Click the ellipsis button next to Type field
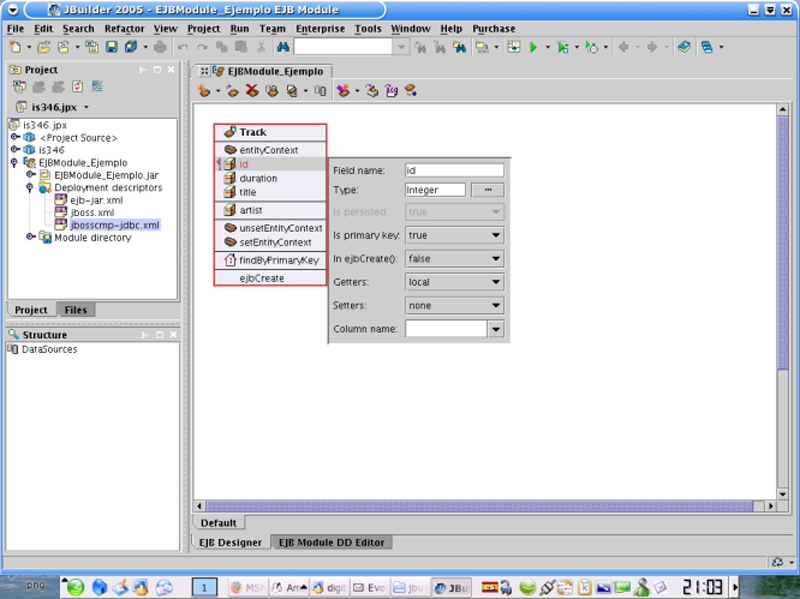This screenshot has width=800, height=599. [487, 189]
